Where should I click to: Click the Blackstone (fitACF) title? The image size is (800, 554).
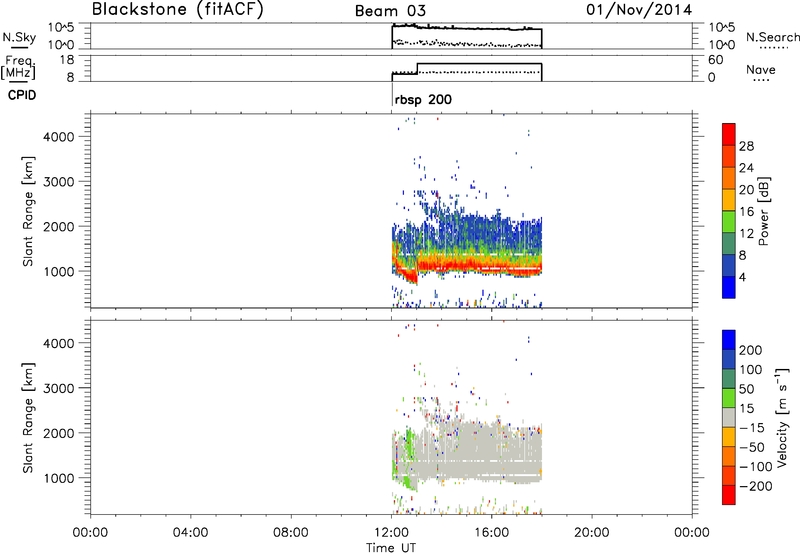178,10
